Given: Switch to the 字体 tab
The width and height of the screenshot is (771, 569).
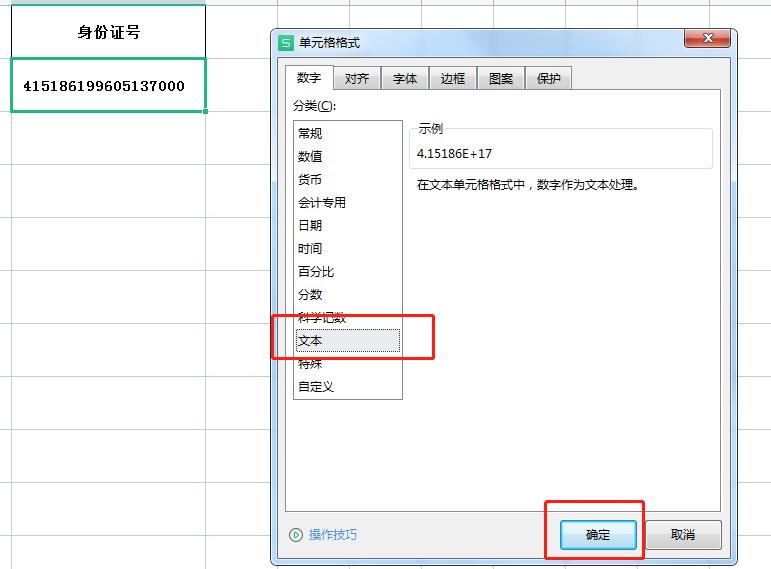Looking at the screenshot, I should click(x=405, y=79).
